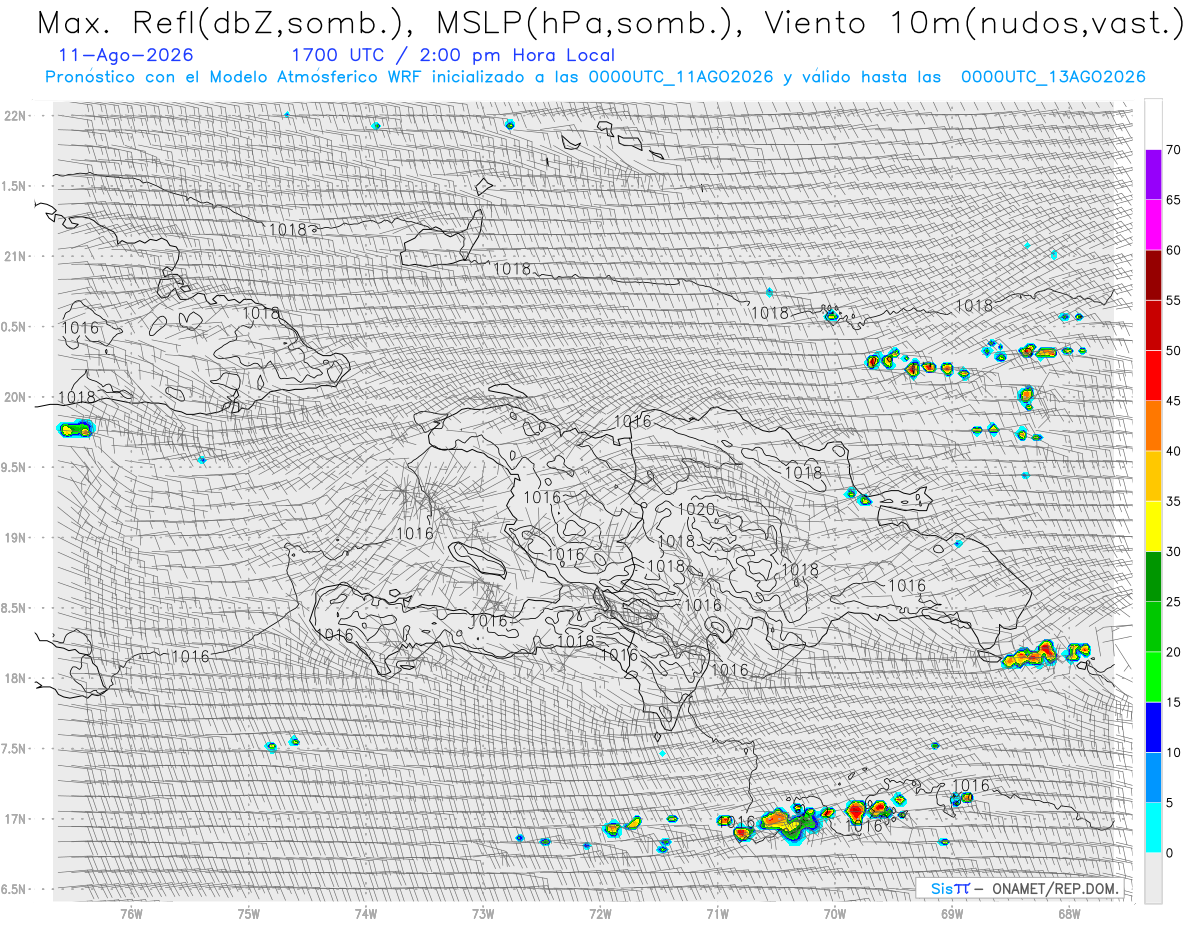Image resolution: width=1200 pixels, height=927 pixels.
Task: Click the colorbar value "0"
Action: [1169, 852]
